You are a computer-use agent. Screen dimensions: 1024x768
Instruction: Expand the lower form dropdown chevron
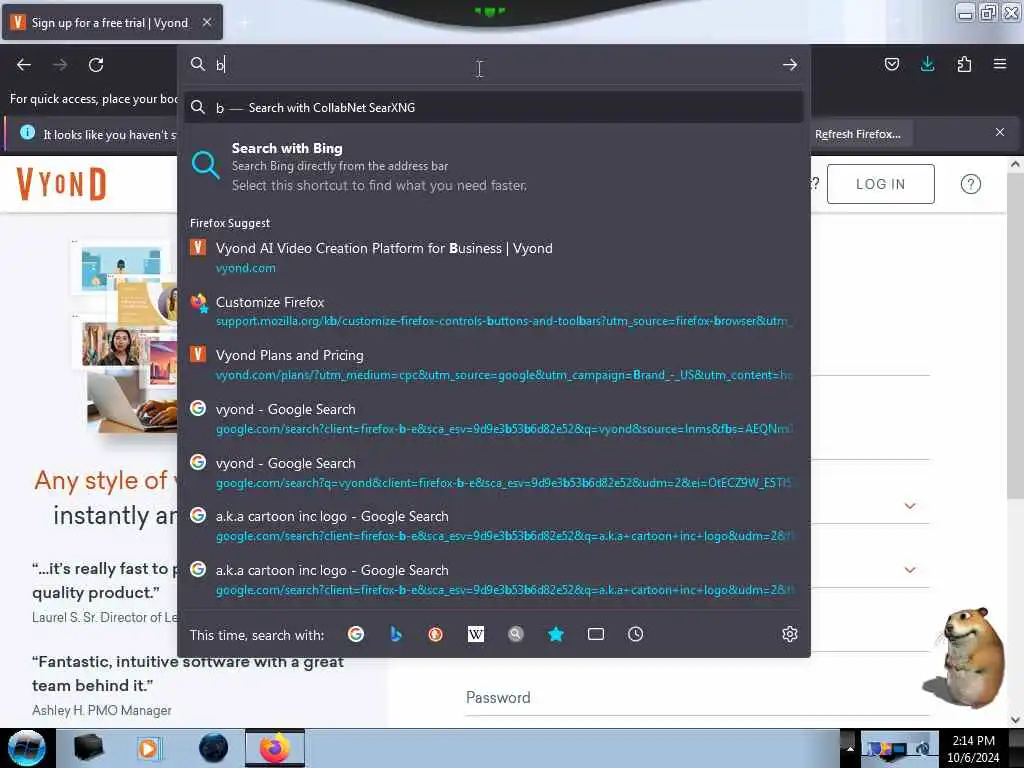(x=910, y=569)
